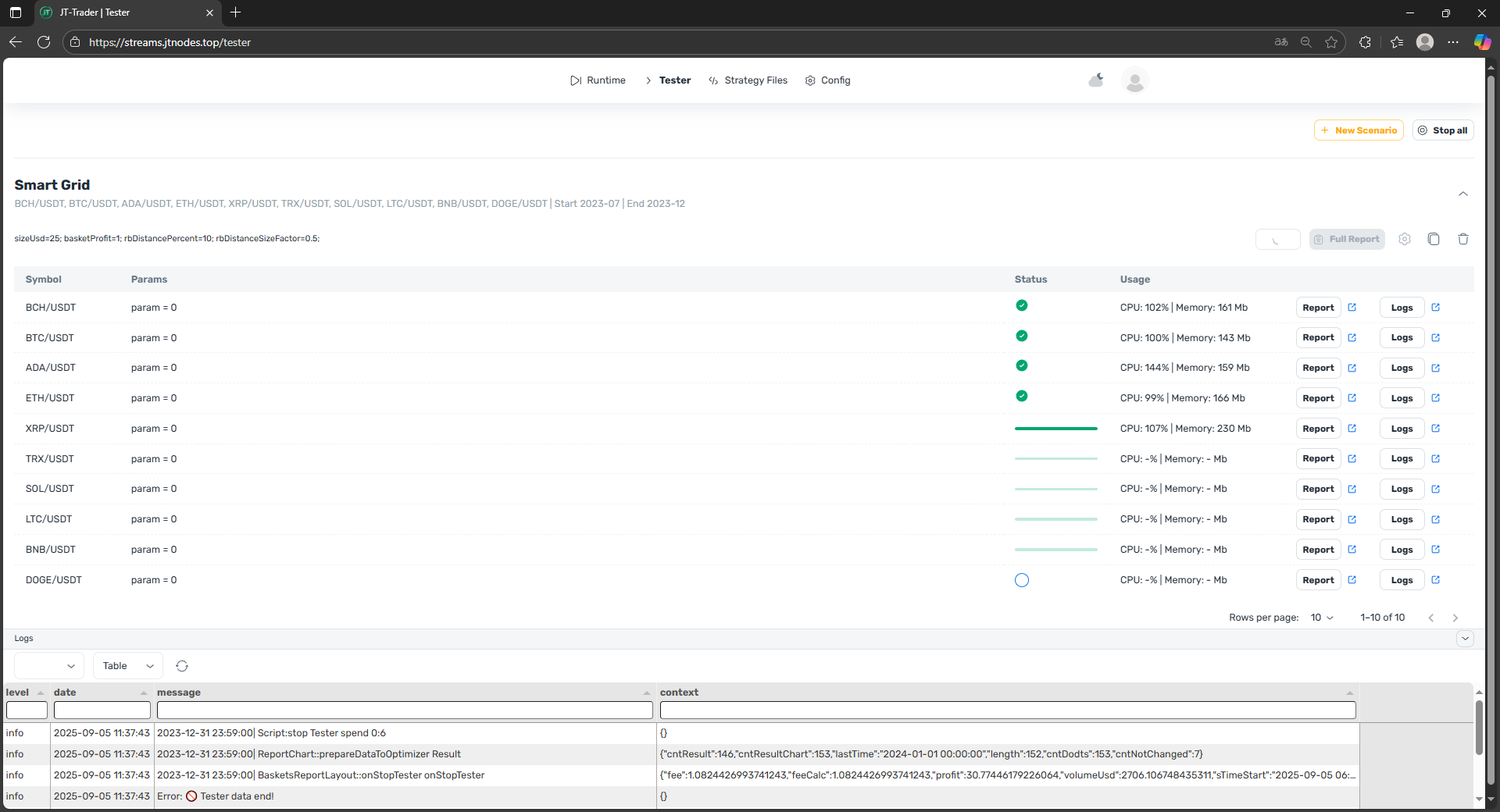Click the scenario settings gear icon

coord(1404,239)
